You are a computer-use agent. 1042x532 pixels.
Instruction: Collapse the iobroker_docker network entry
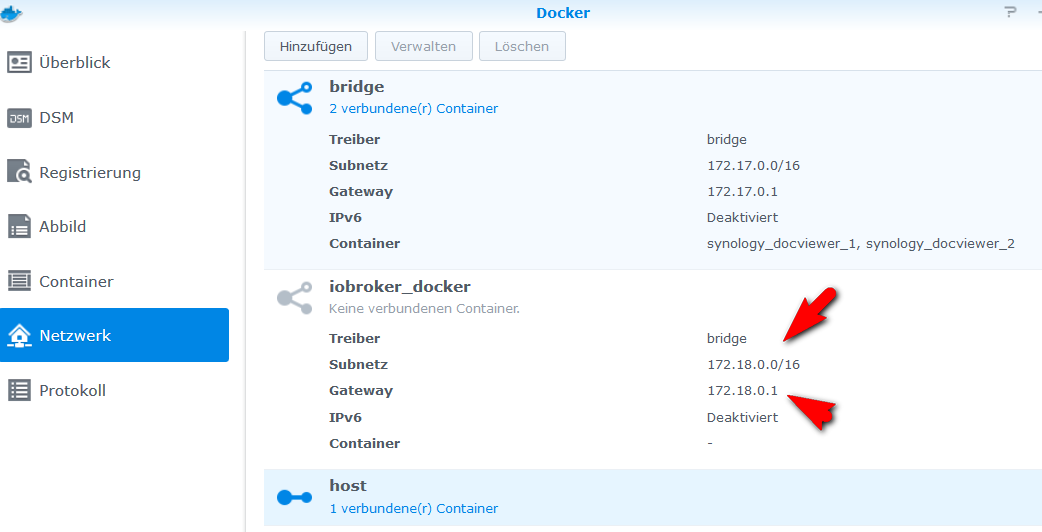399,287
